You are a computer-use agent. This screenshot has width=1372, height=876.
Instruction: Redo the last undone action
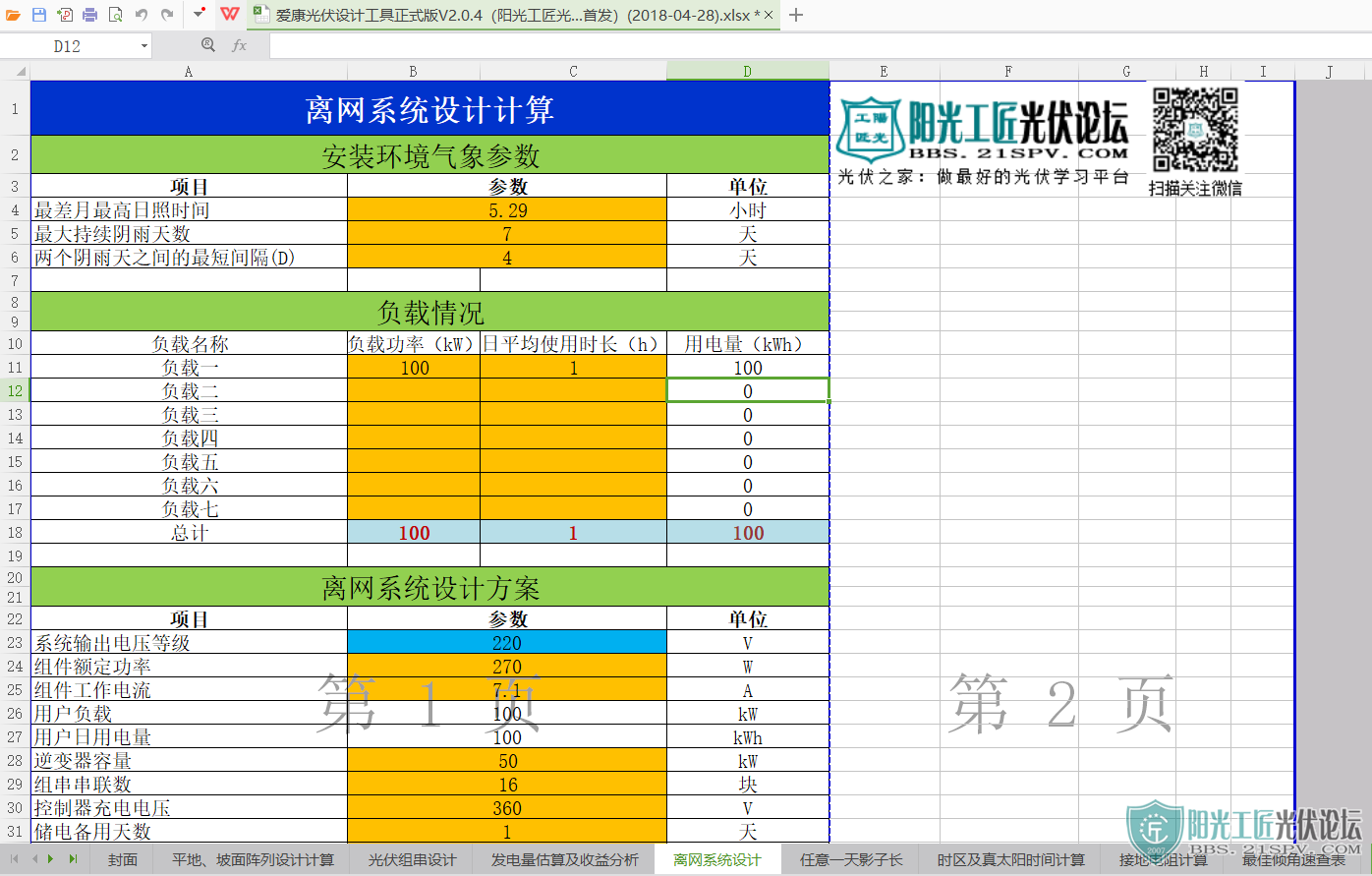(167, 15)
